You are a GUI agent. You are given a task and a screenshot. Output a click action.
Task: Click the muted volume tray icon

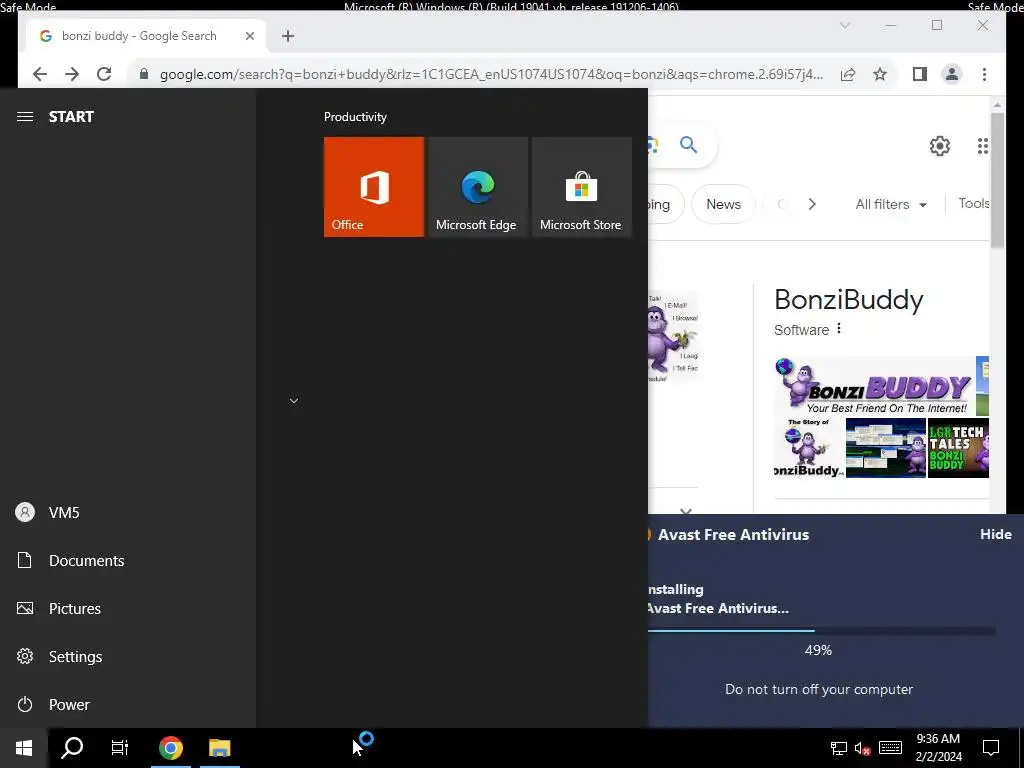(x=863, y=748)
